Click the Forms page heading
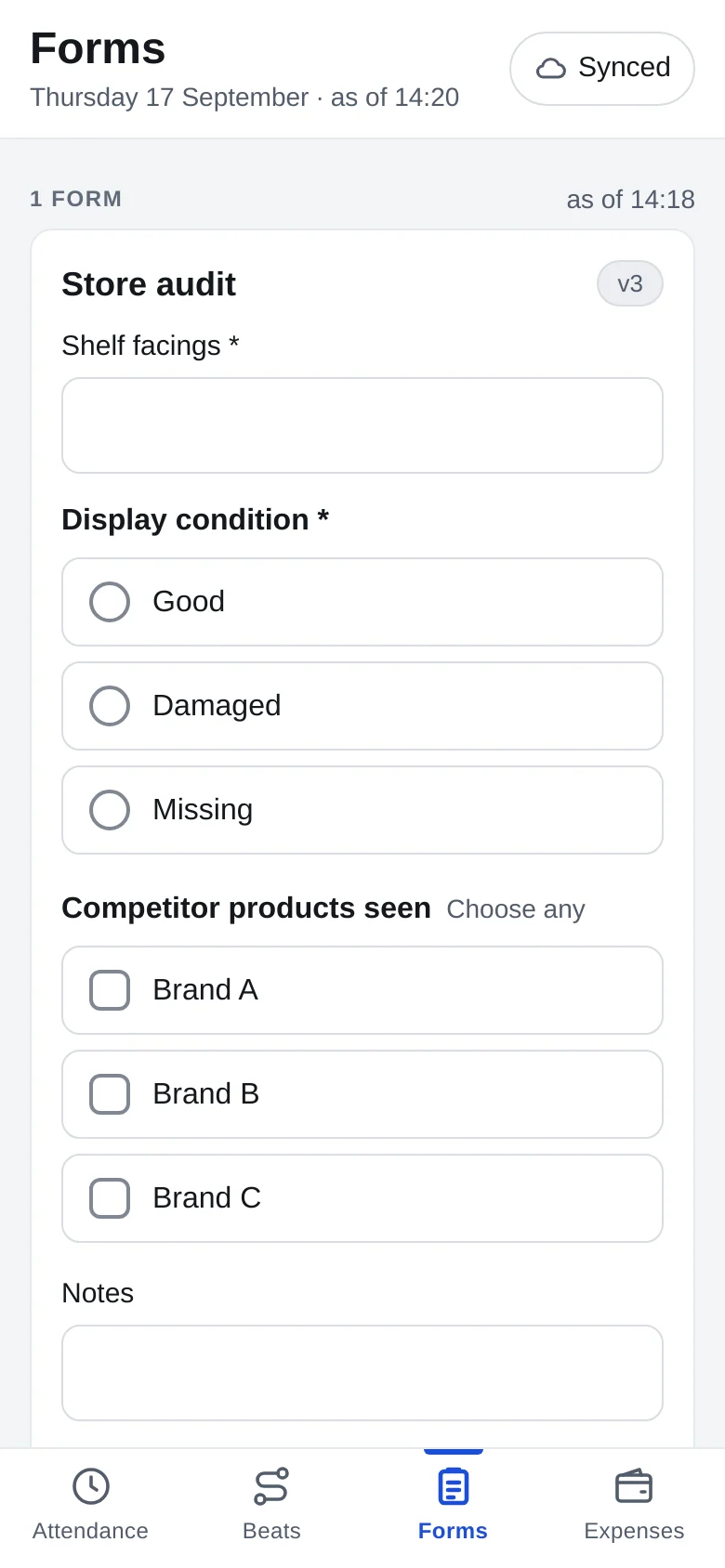 (98, 48)
